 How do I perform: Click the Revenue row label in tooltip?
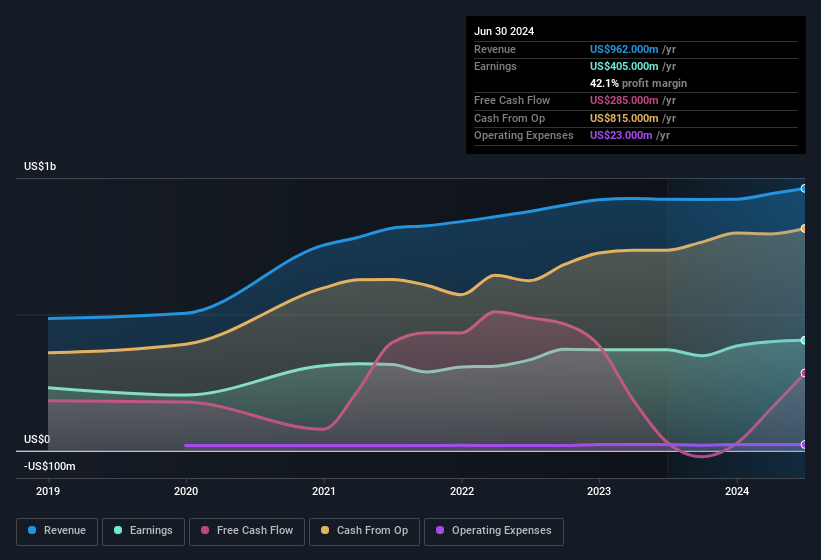[495, 49]
